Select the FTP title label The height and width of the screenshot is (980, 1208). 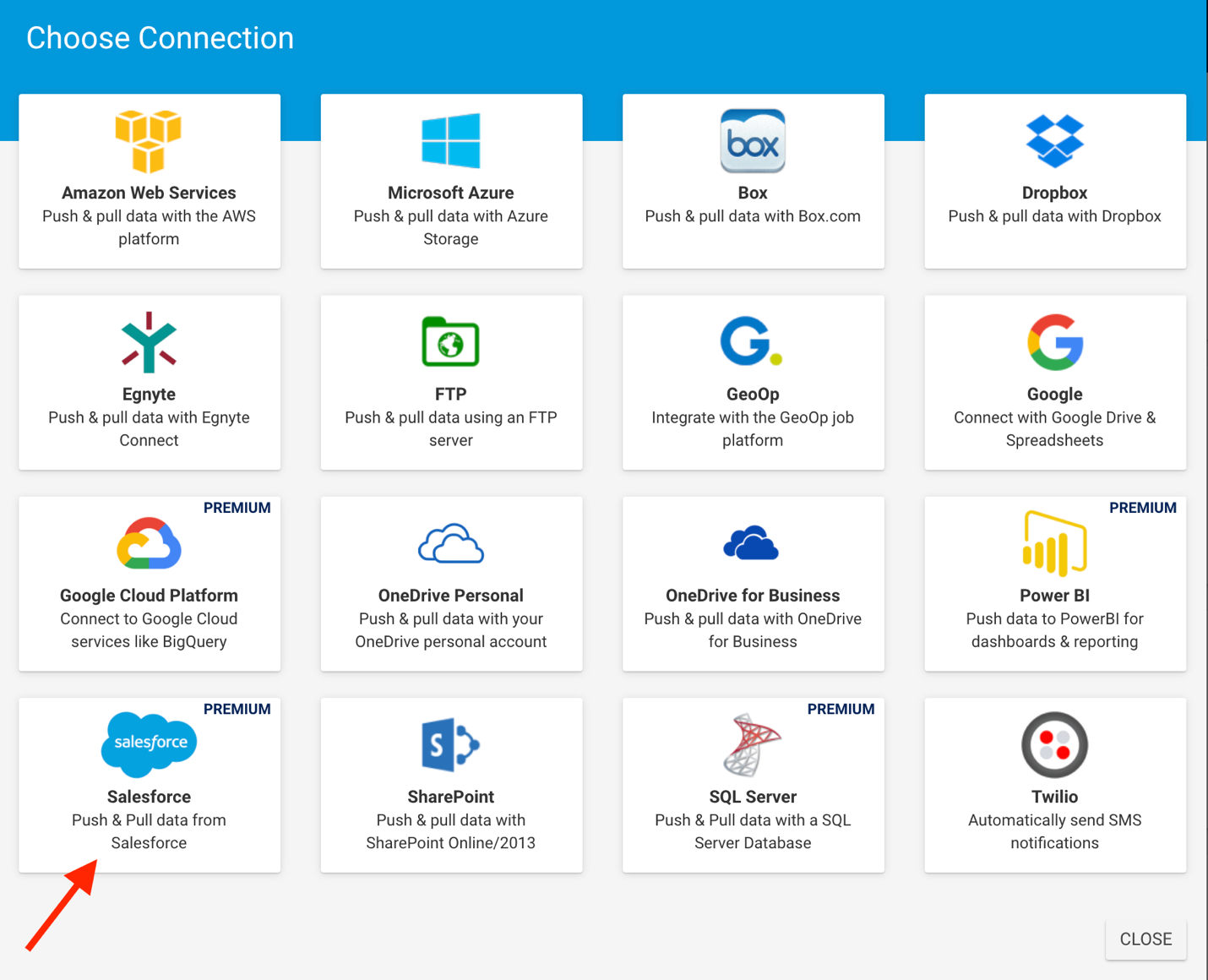pos(451,394)
